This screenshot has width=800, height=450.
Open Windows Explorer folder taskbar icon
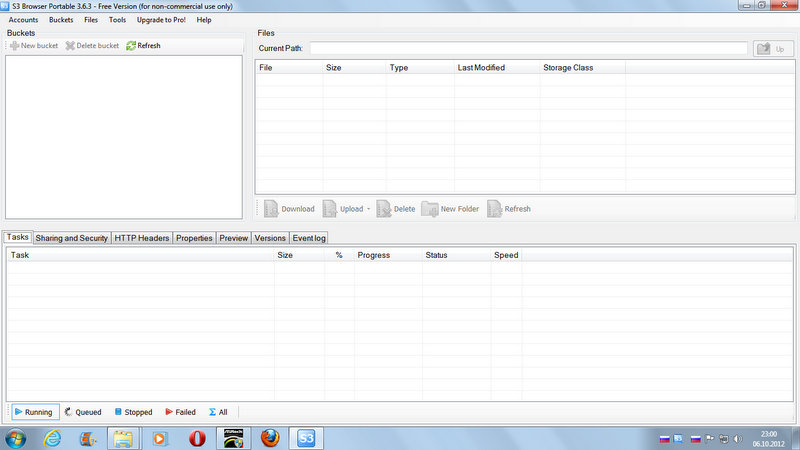tap(123, 438)
